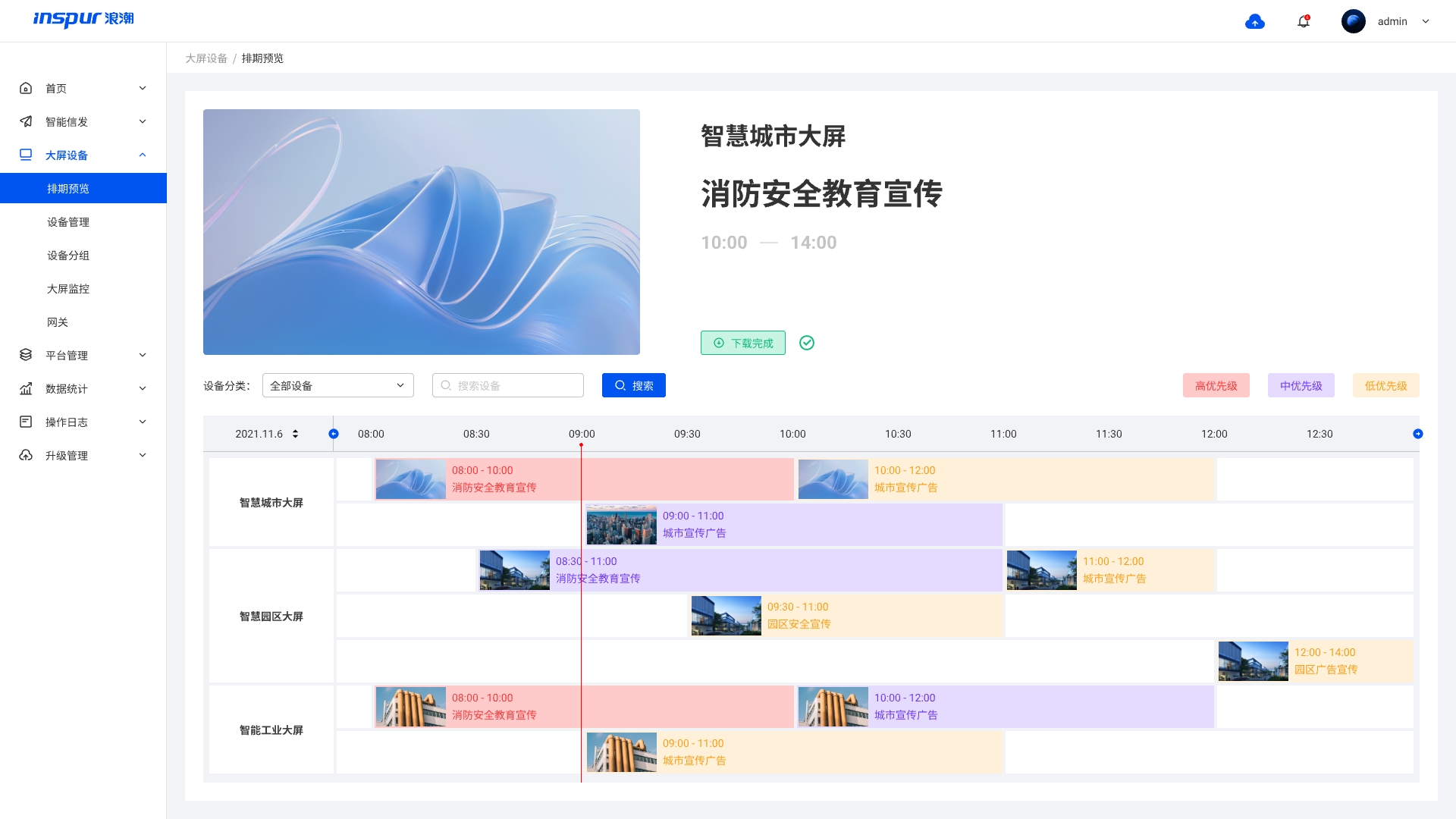Viewport: 1456px width, 819px height.
Task: Click the 首页 home icon
Action: click(26, 88)
